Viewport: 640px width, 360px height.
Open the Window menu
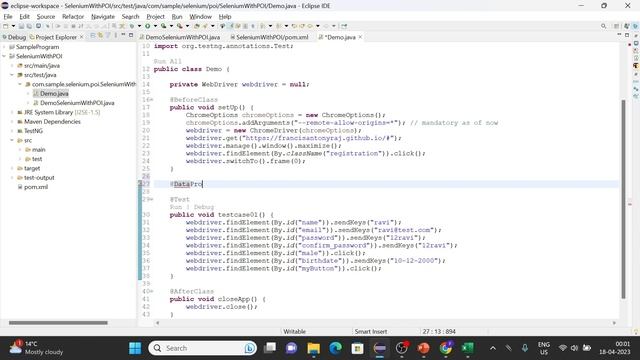(200, 16)
